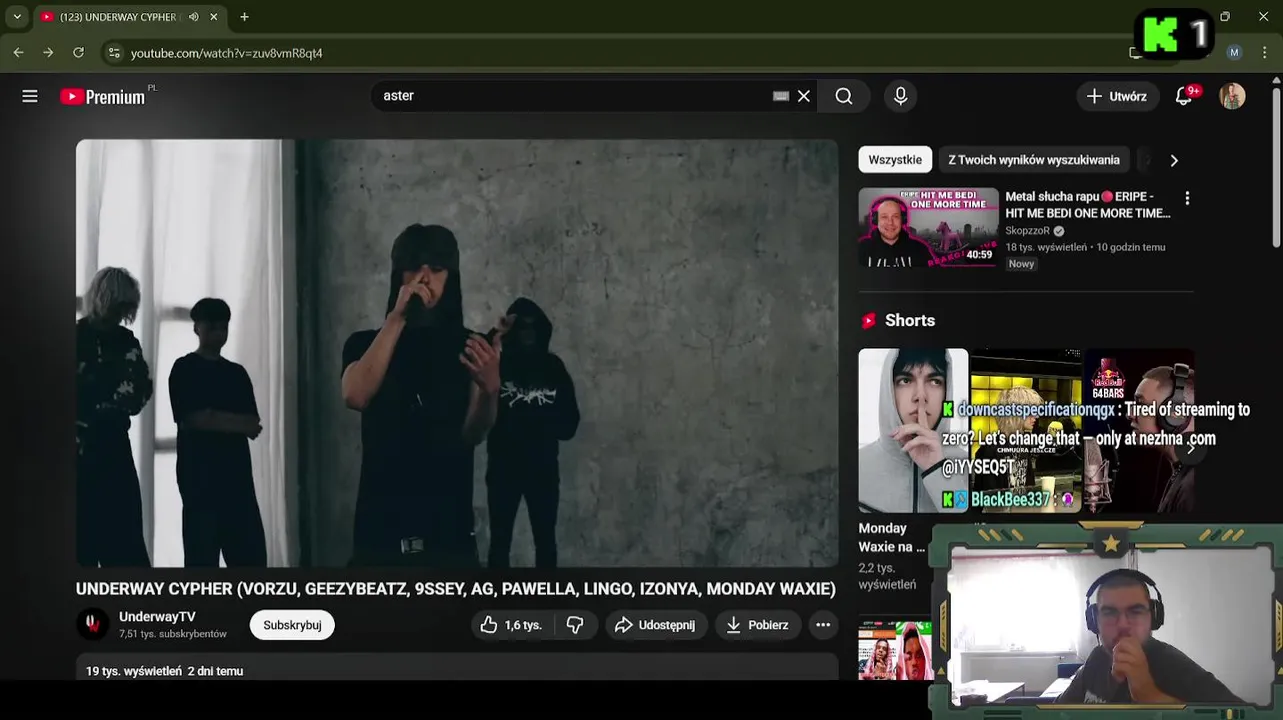Open a new browser tab
The image size is (1283, 720).
(x=244, y=17)
